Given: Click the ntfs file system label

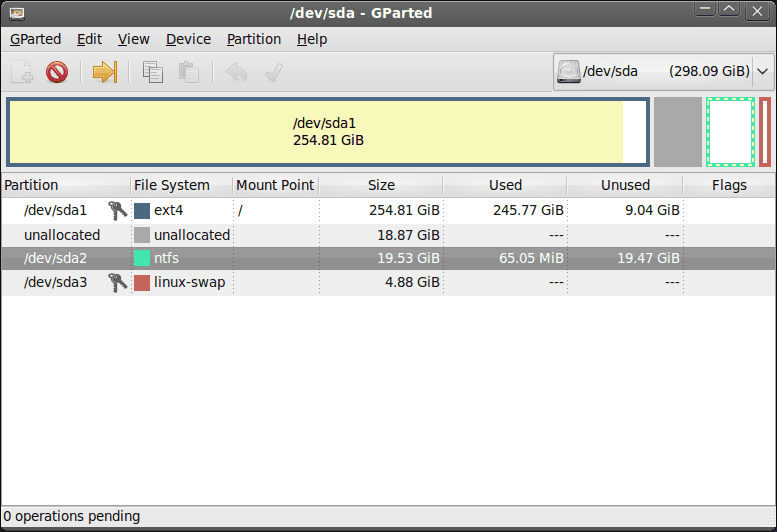Looking at the screenshot, I should [166, 258].
